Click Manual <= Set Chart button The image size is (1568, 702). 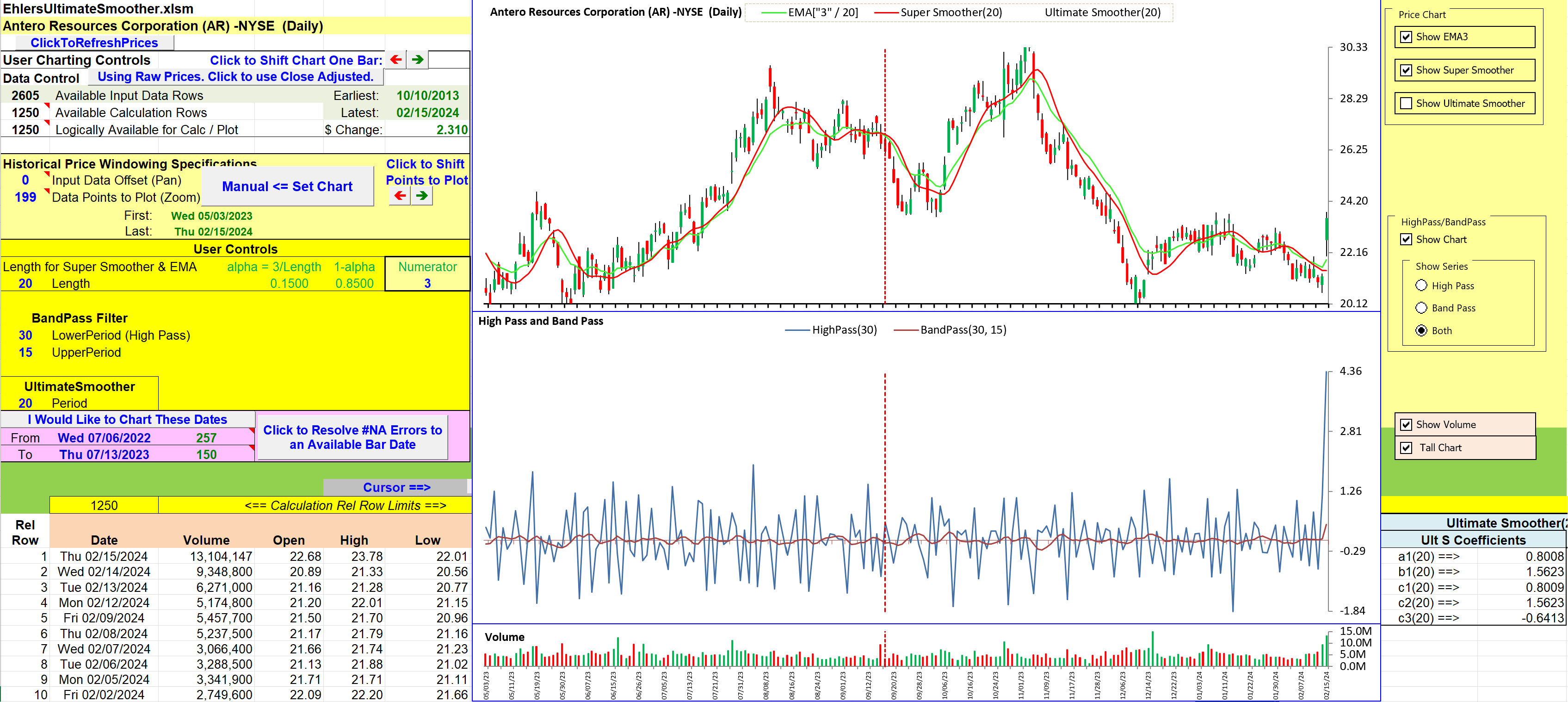click(x=287, y=186)
